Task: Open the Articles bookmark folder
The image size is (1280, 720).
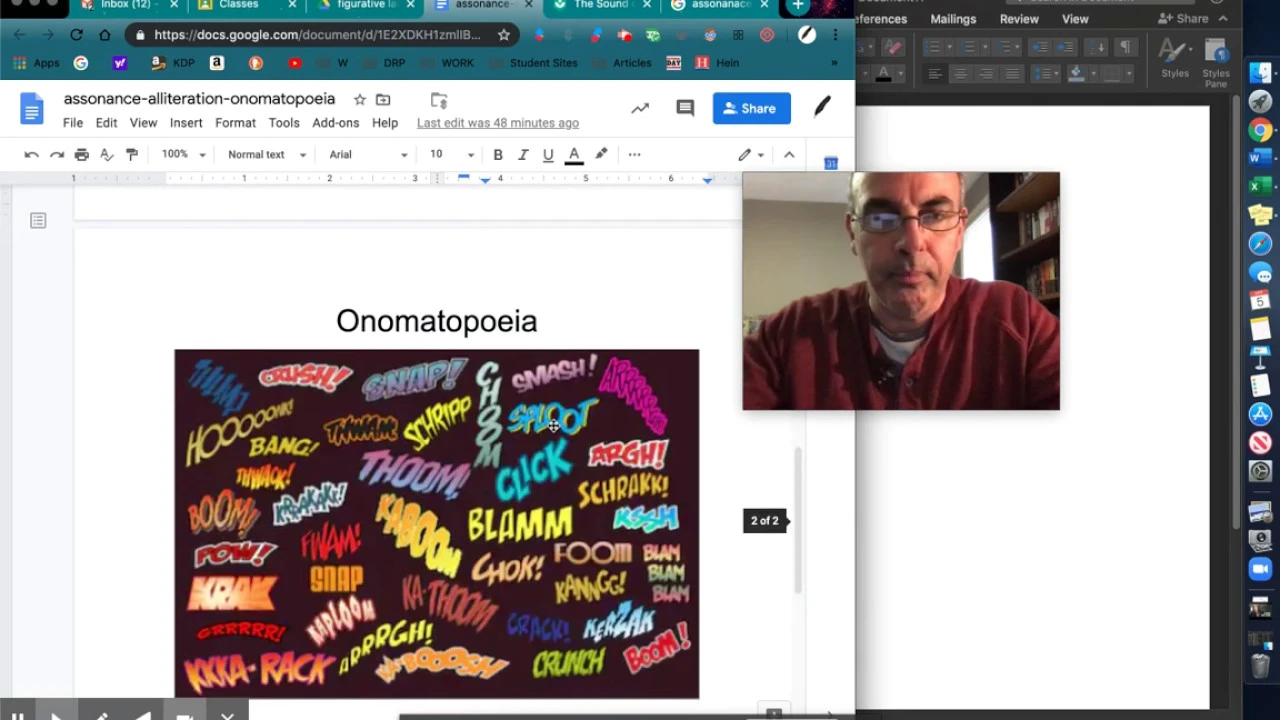Action: [622, 63]
